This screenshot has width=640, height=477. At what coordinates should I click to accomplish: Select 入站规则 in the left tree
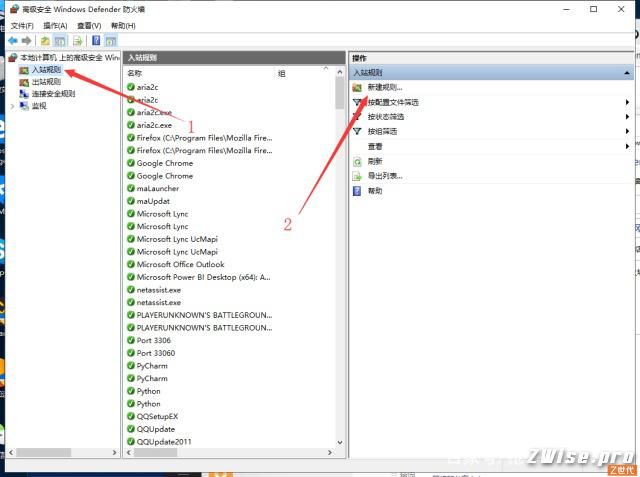click(47, 70)
